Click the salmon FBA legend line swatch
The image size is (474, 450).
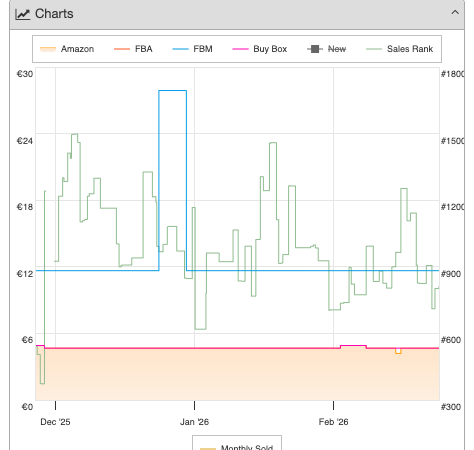point(122,49)
